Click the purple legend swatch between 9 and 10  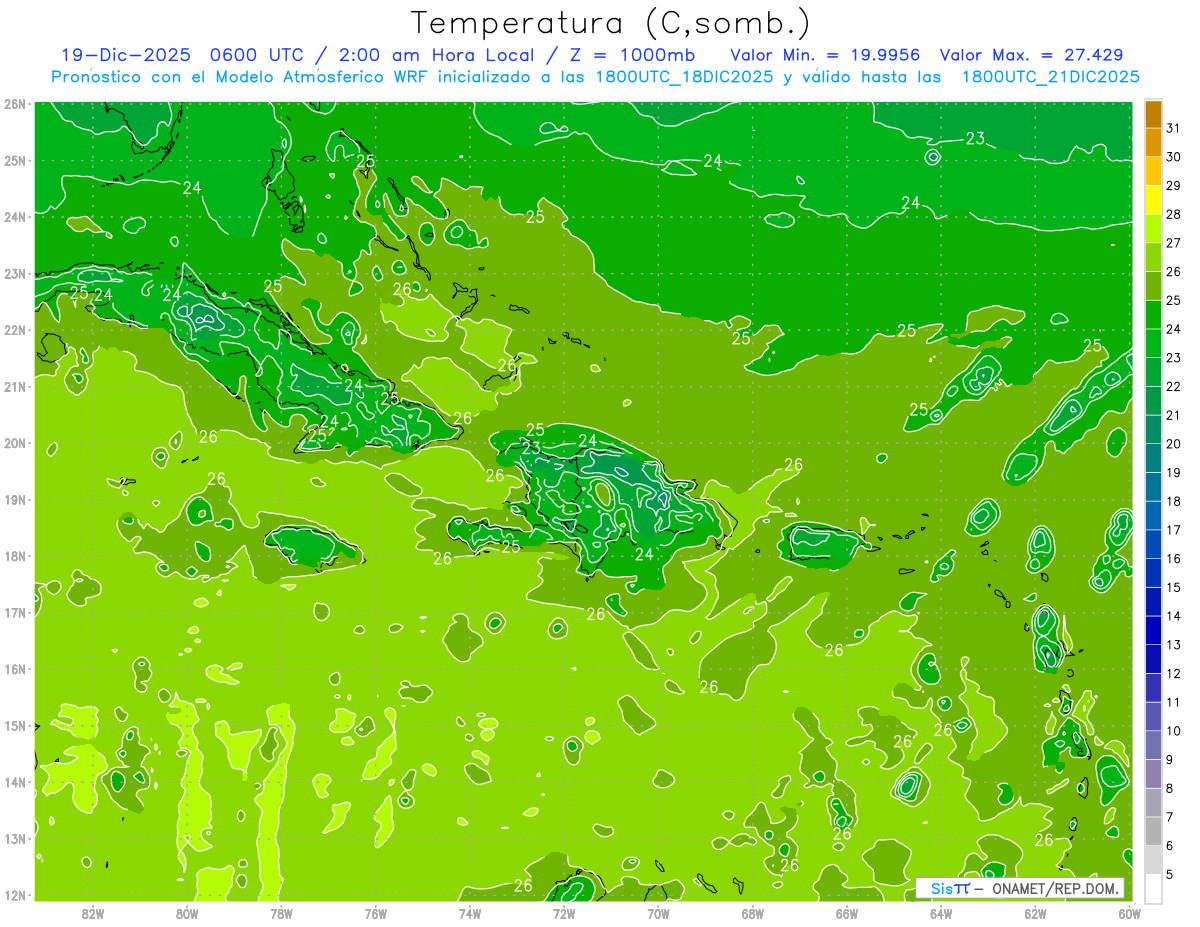tap(1153, 746)
